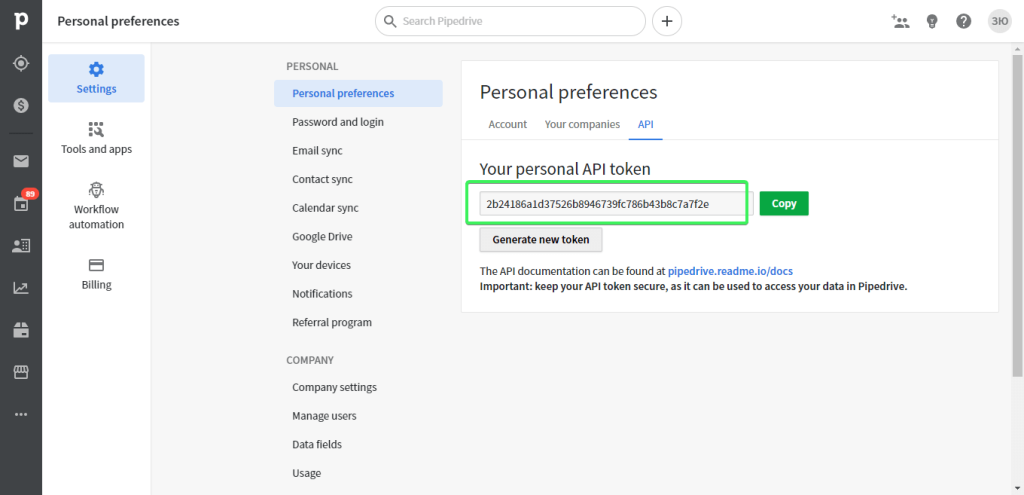Screen dimensions: 1024x495
Task: Open the Insights chart icon in sidebar
Action: coord(21,288)
